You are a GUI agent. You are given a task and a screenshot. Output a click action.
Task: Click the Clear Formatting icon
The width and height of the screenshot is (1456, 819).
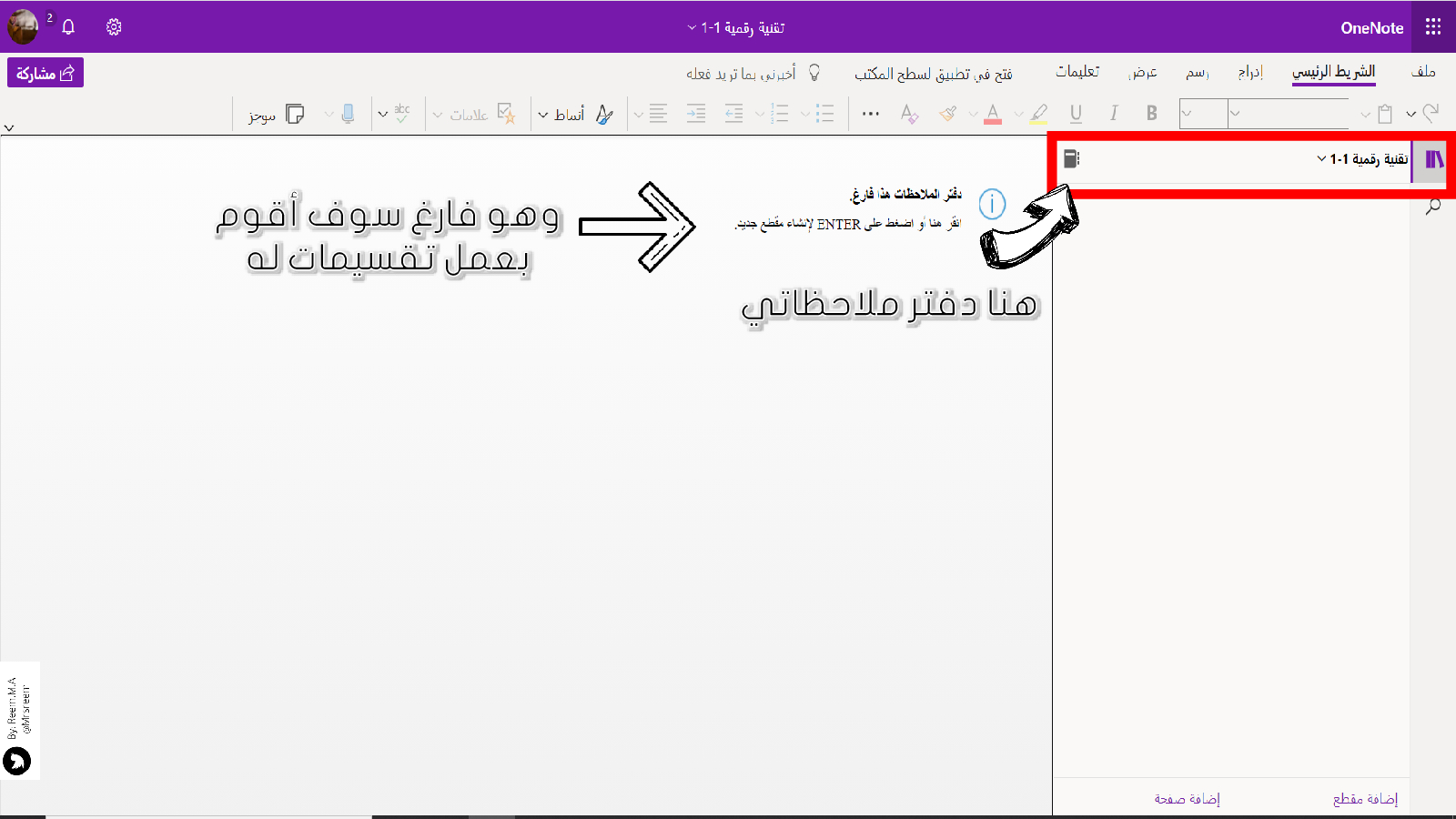point(908,114)
